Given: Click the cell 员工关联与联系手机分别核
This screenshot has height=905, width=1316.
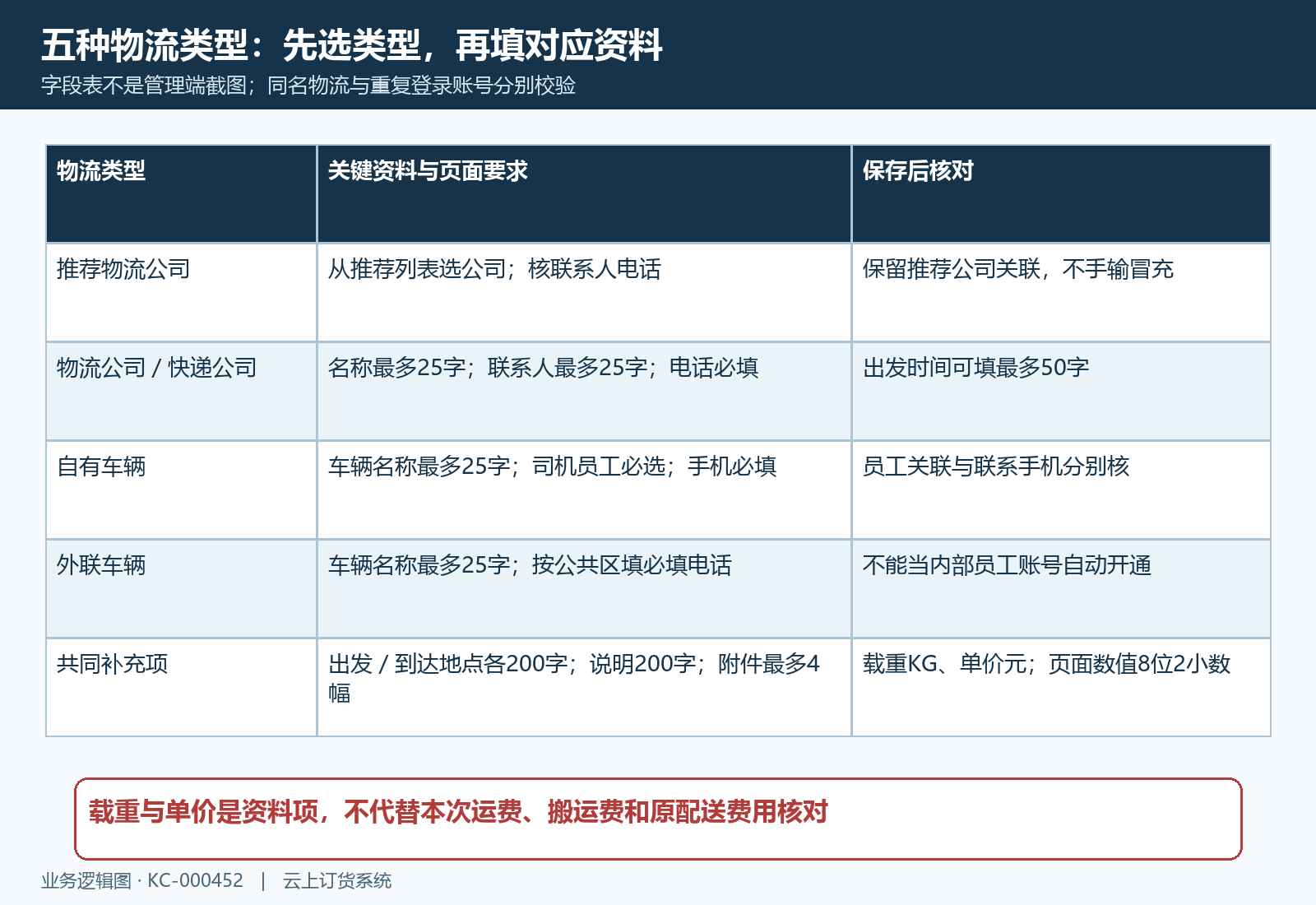Looking at the screenshot, I should coord(1061,490).
